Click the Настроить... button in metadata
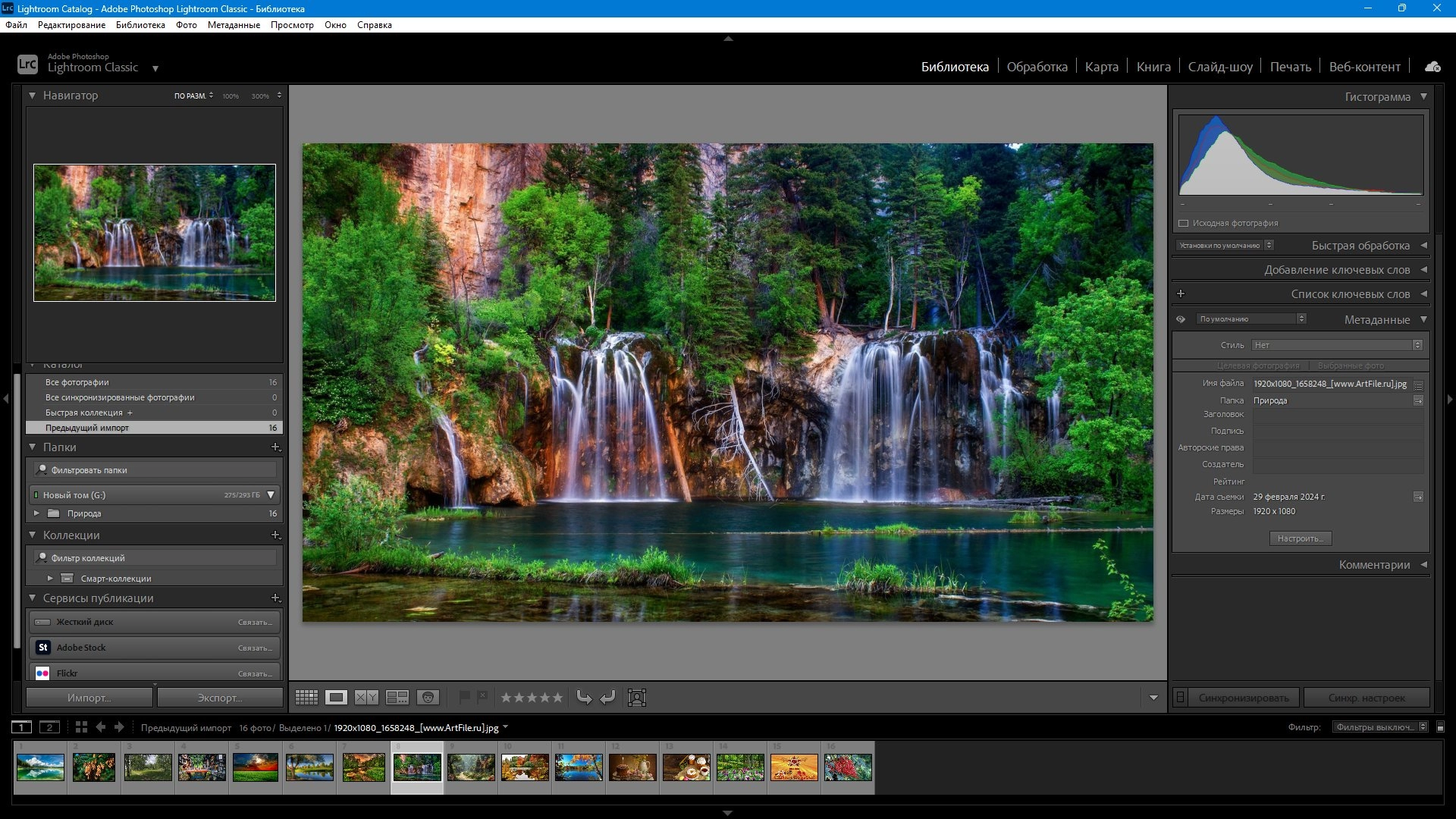The height and width of the screenshot is (819, 1456). click(1301, 538)
